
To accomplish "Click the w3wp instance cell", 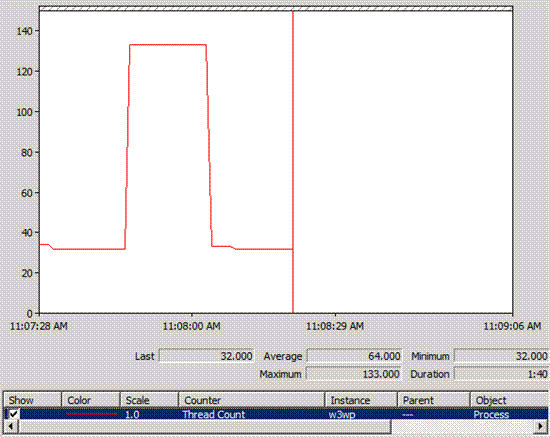I will [342, 415].
